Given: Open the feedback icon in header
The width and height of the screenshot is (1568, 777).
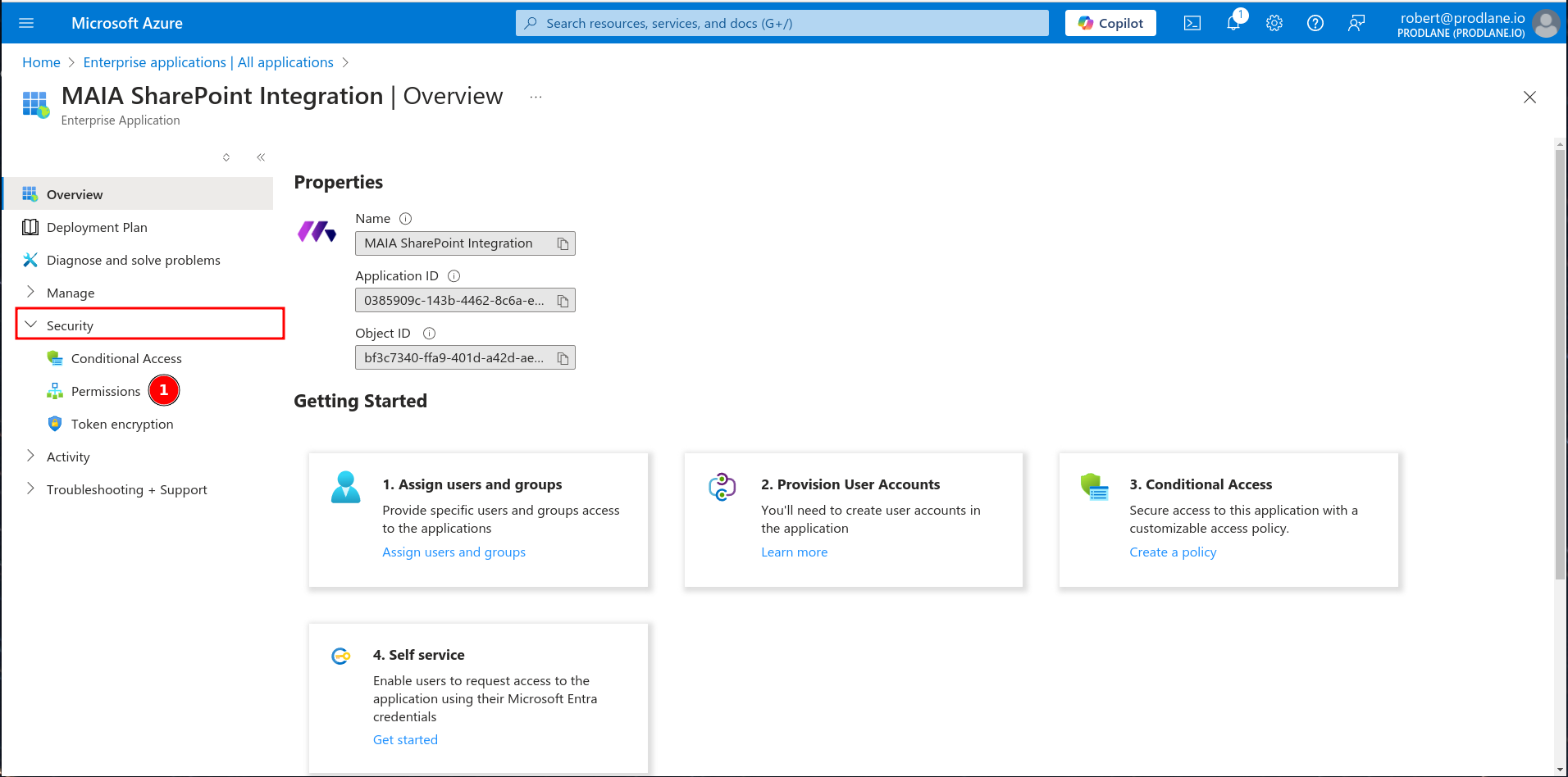Looking at the screenshot, I should click(1356, 23).
